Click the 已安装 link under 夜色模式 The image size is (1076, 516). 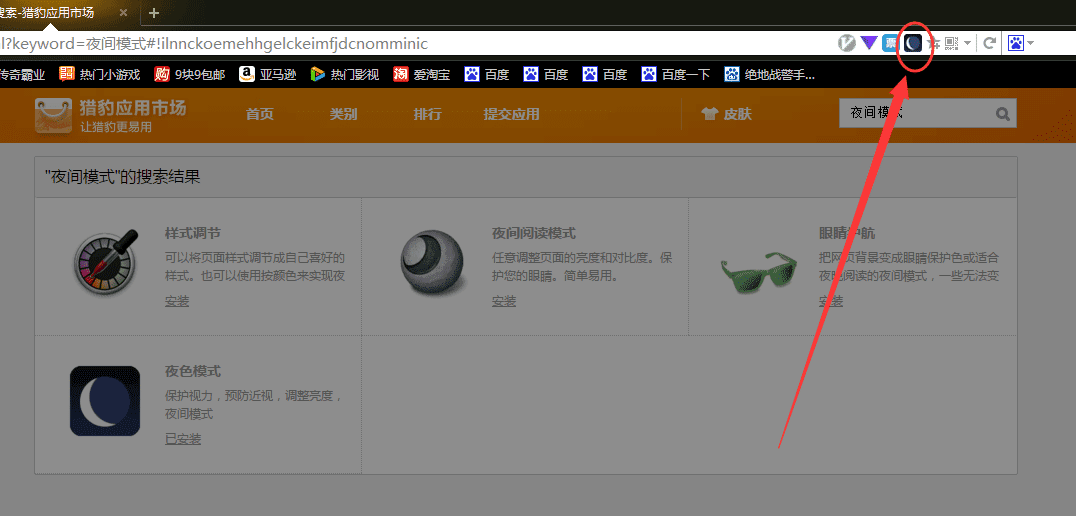click(x=183, y=438)
